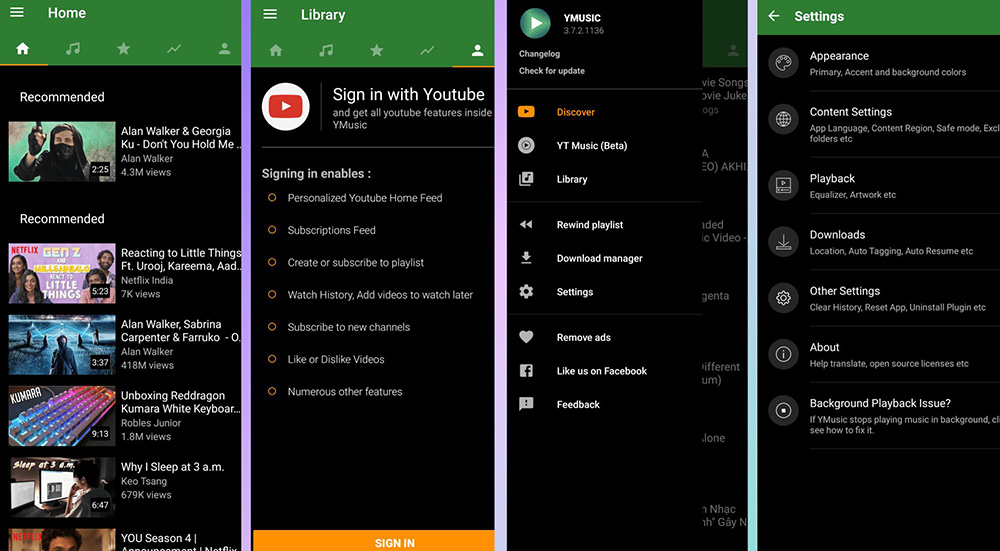Tap the music note tab on Home screen
1000x551 pixels.
point(72,49)
